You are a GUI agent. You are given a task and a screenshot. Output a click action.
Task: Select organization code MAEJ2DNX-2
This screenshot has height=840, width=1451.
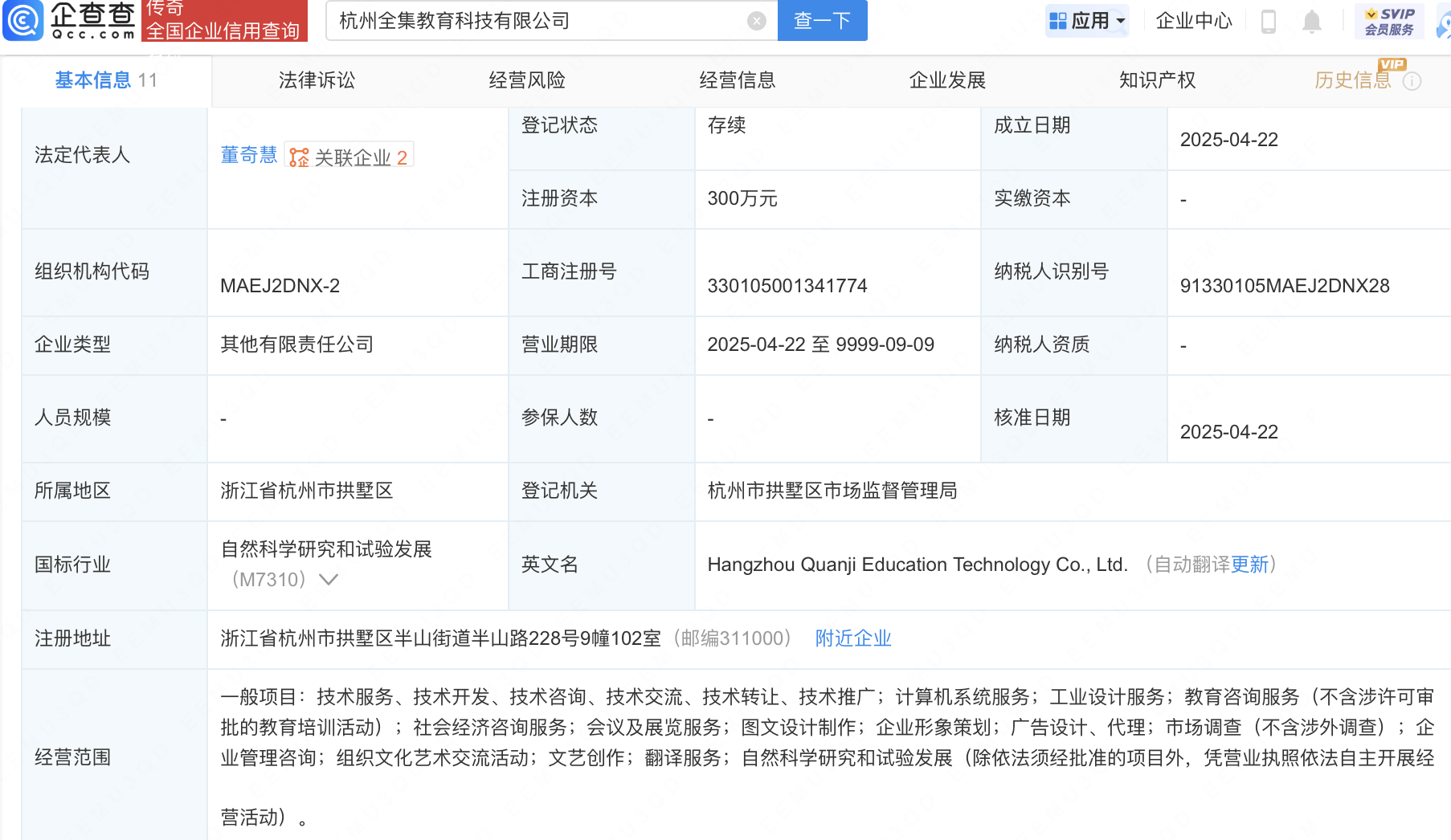280,286
